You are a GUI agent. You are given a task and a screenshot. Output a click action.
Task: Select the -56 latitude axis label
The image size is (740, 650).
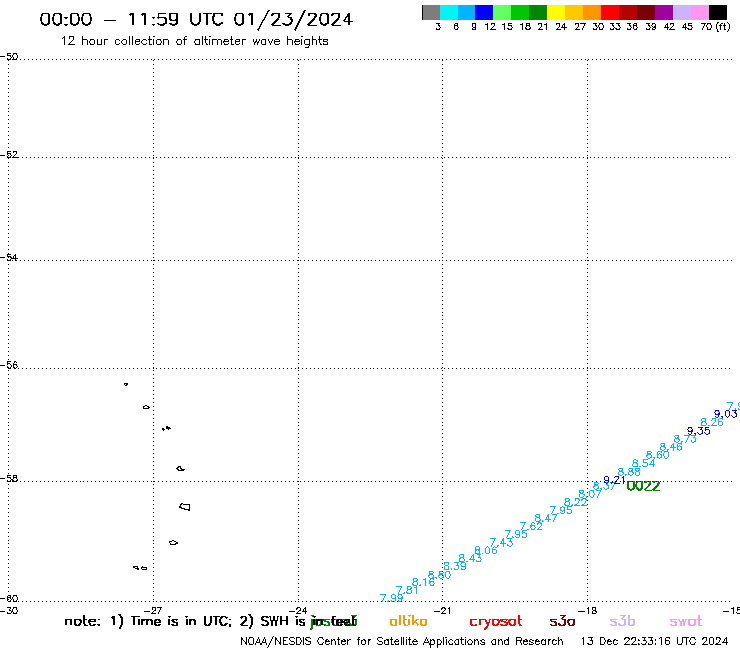pyautogui.click(x=9, y=365)
